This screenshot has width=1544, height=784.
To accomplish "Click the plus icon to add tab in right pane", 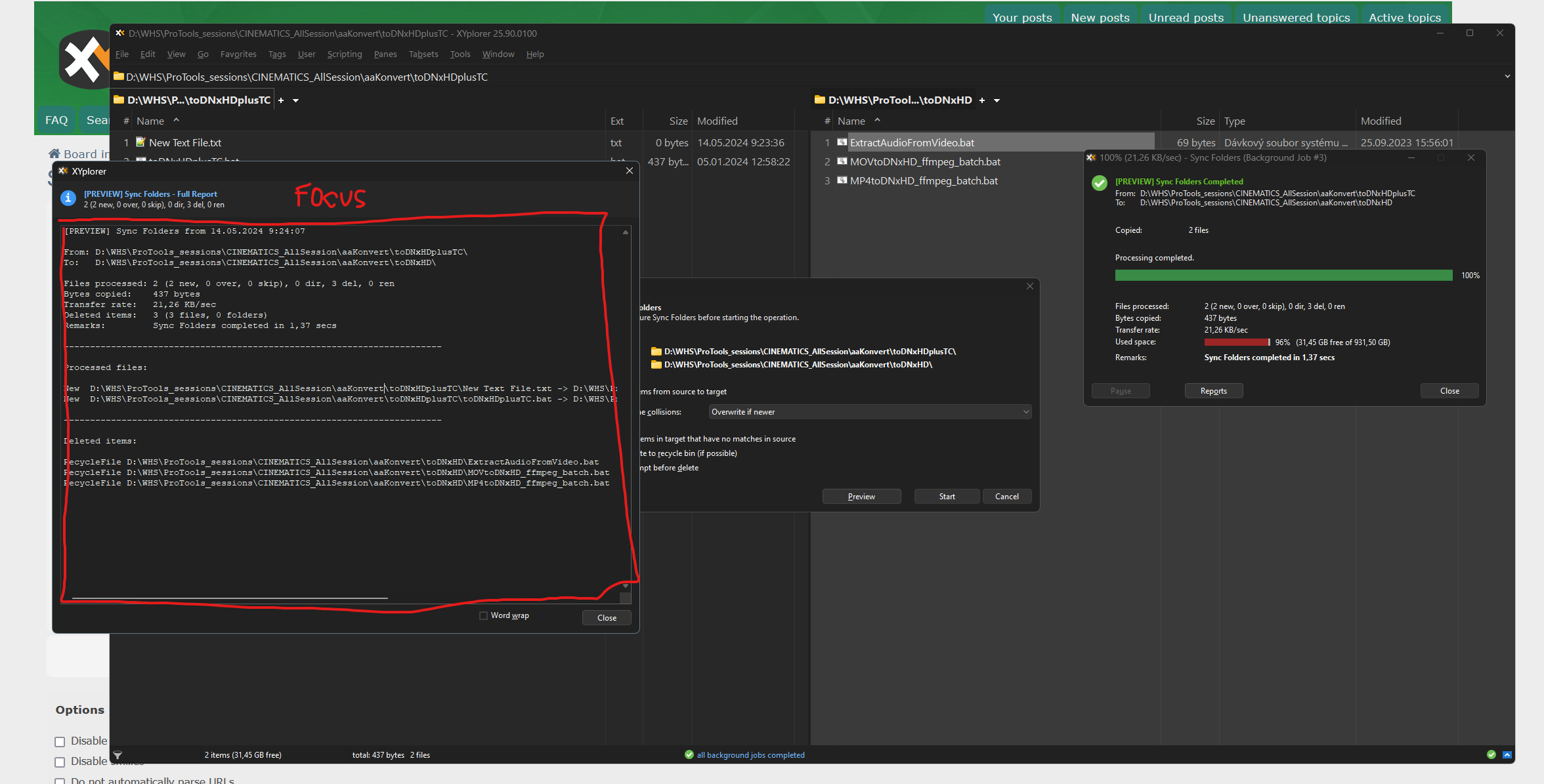I will tap(982, 100).
